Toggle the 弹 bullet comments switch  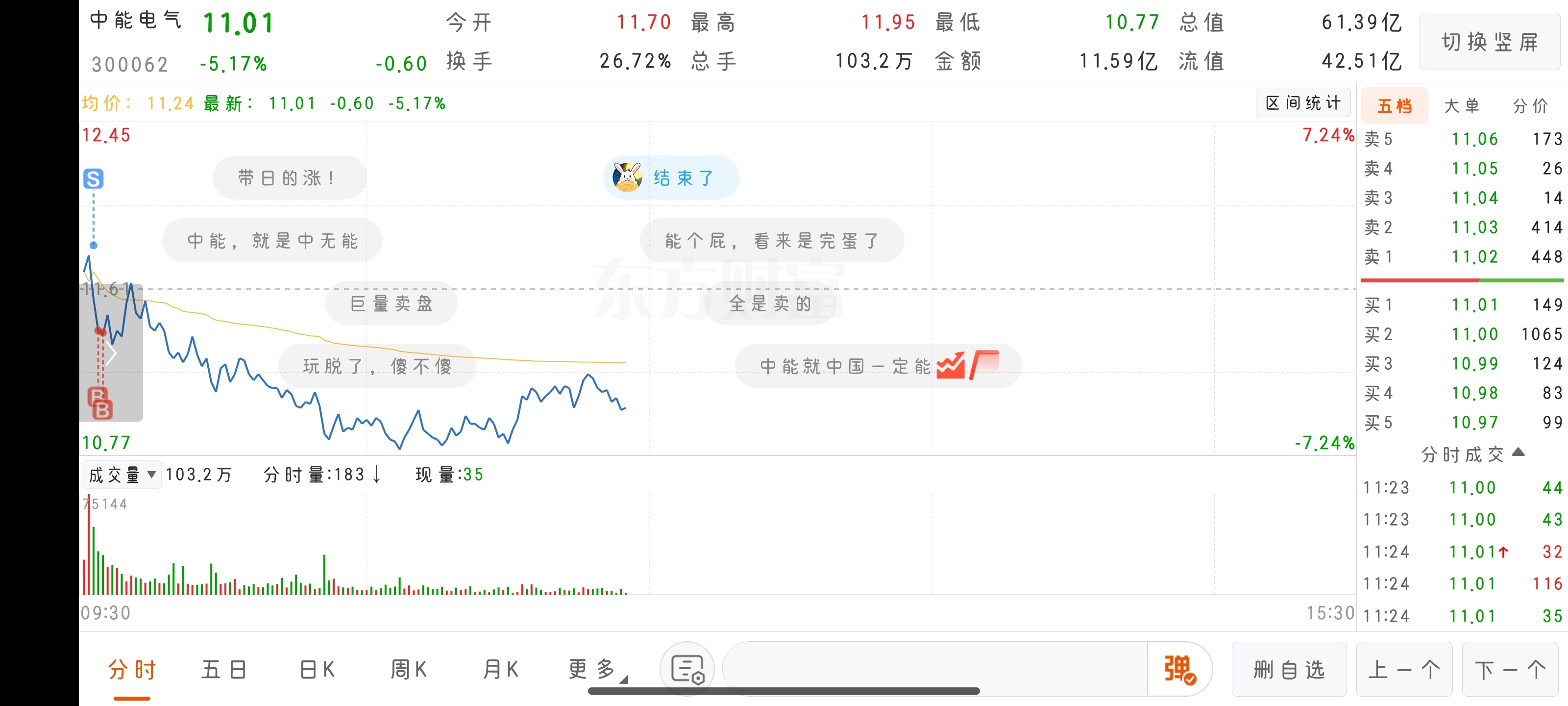pos(1179,669)
